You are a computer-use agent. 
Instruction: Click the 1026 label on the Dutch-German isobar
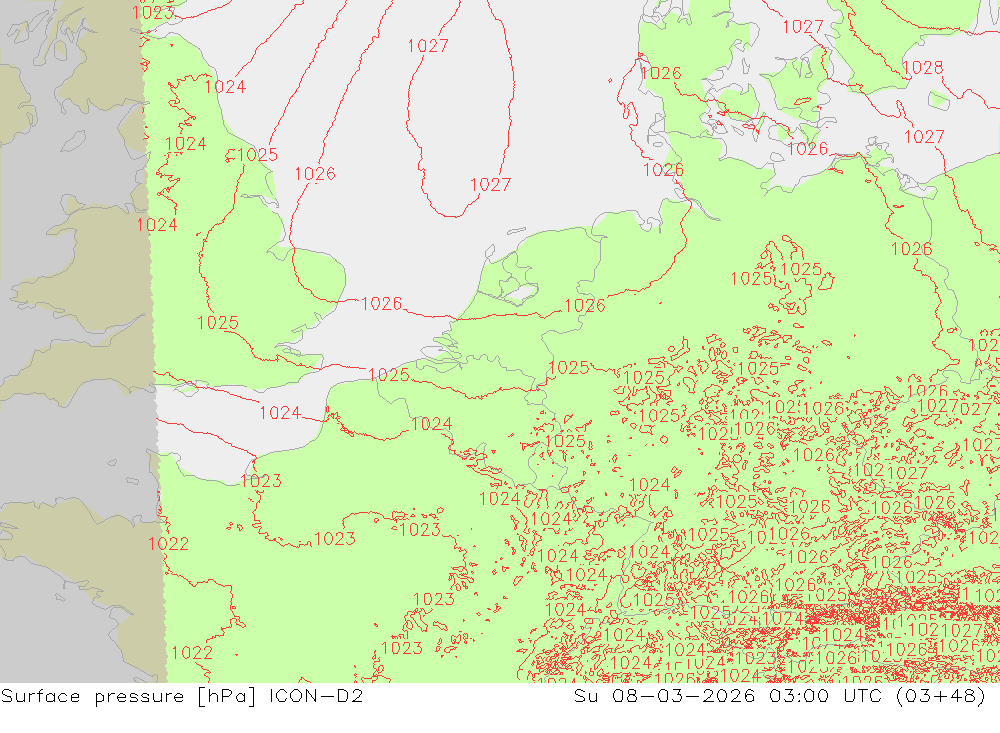[x=585, y=306]
